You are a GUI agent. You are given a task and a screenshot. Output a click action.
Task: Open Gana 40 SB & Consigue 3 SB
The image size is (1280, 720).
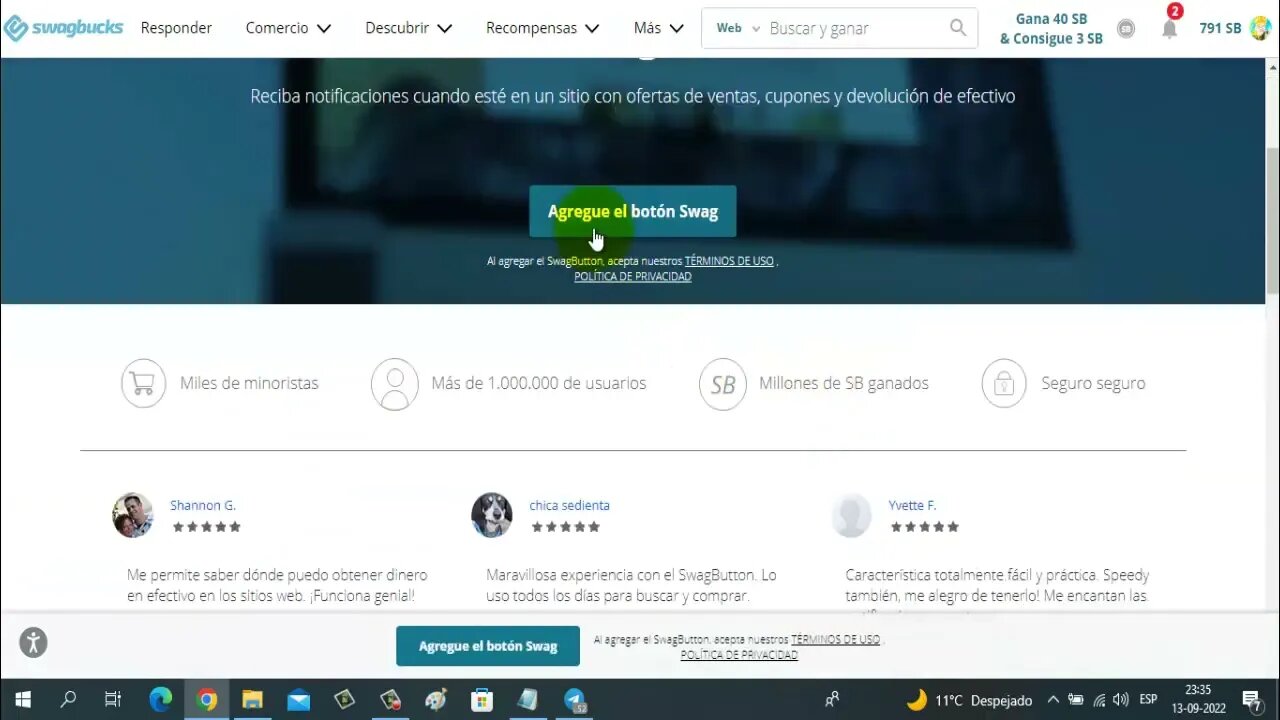point(1051,29)
